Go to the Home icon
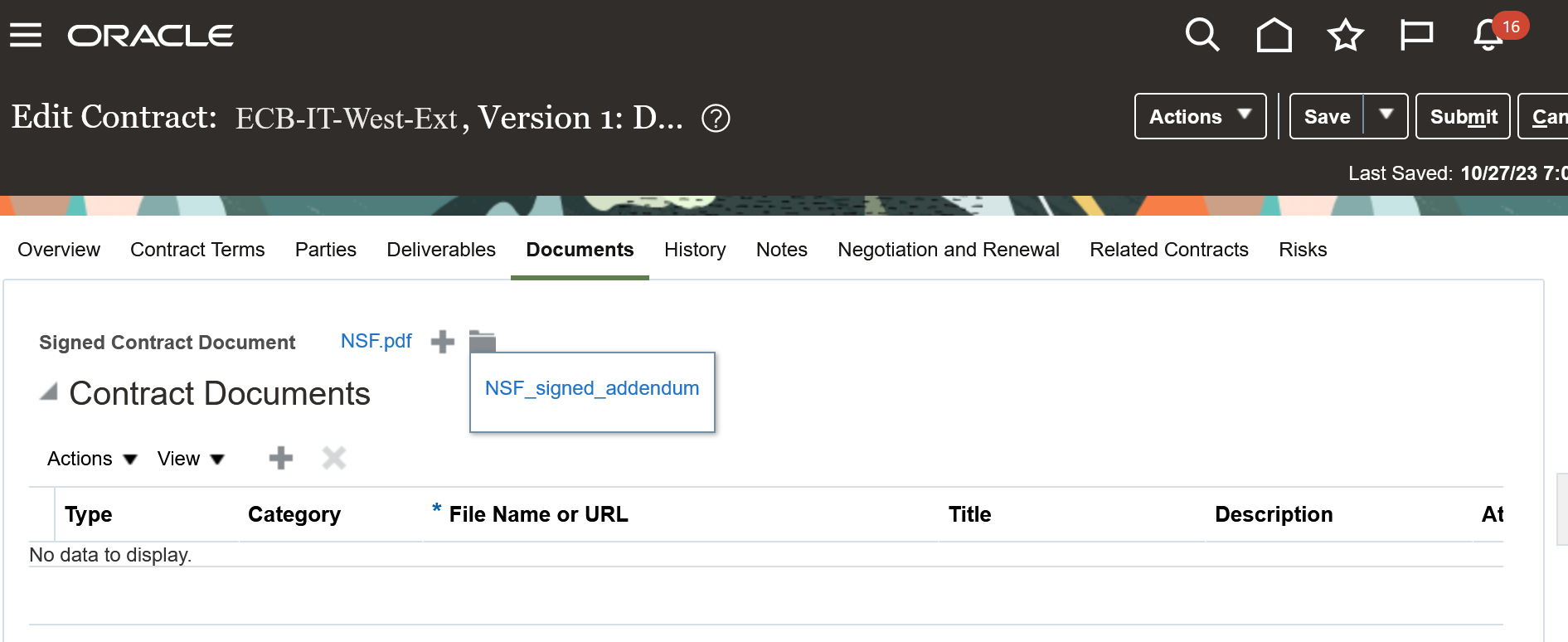The width and height of the screenshot is (1568, 642). point(1274,35)
